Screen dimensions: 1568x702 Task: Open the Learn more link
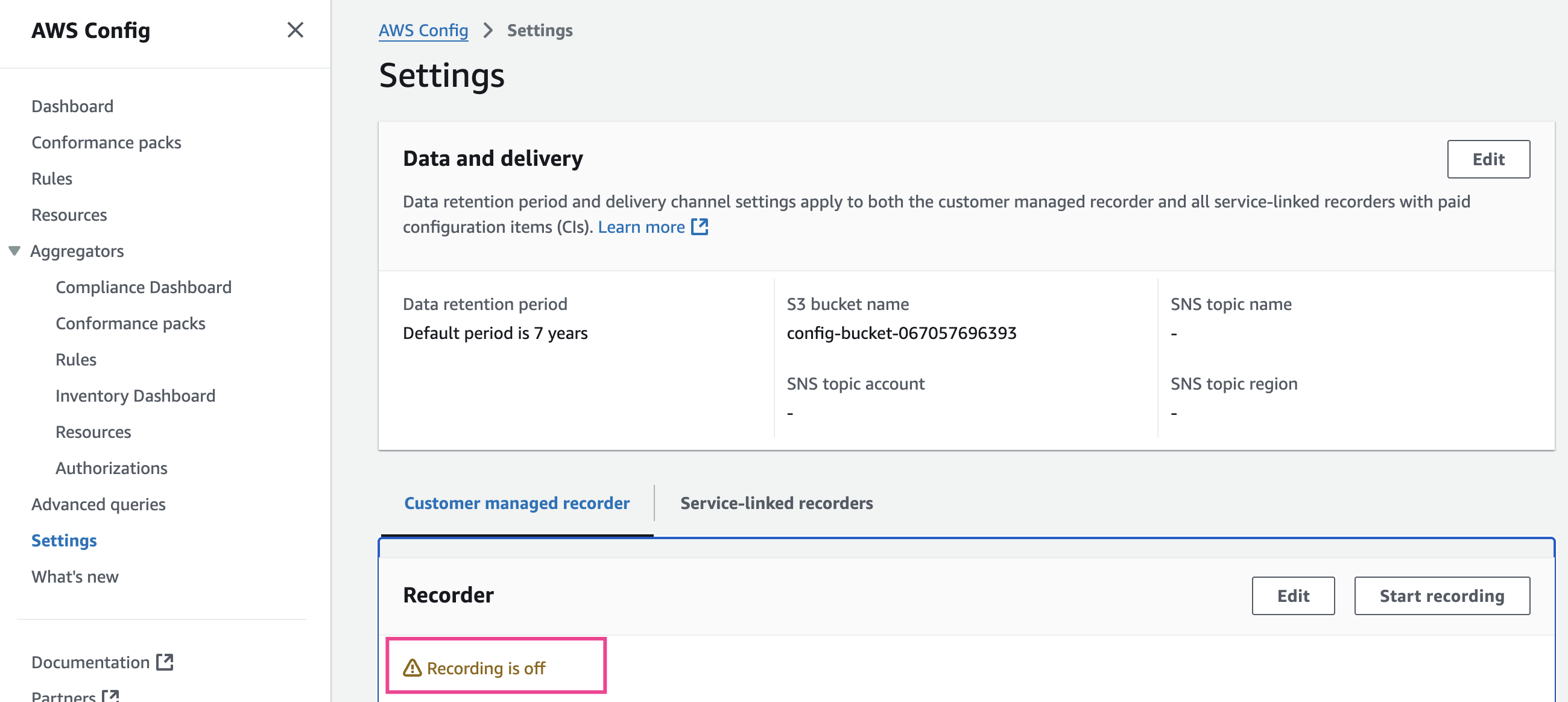pyautogui.click(x=641, y=227)
